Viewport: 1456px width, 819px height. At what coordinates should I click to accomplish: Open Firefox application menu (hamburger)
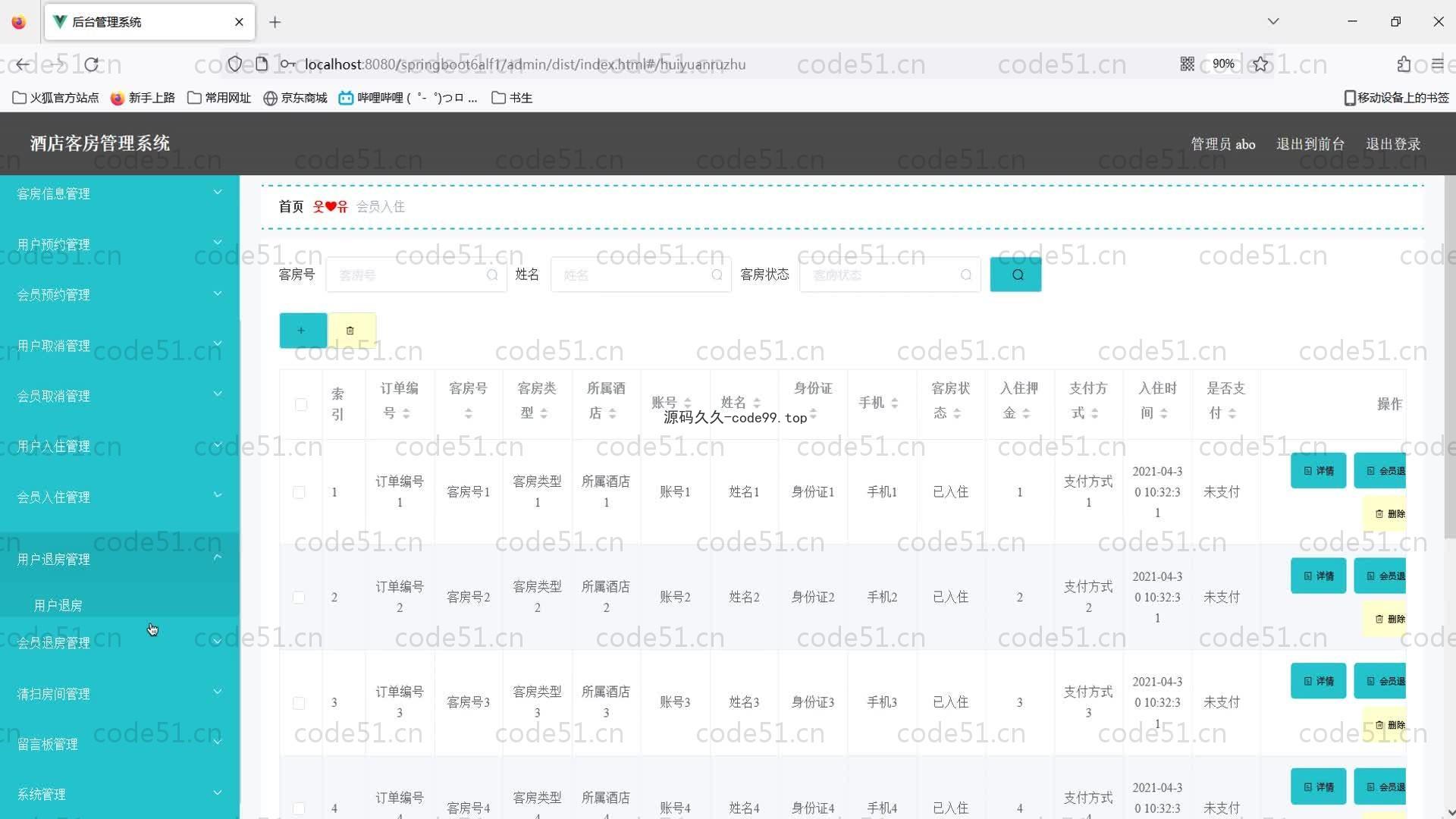1438,64
